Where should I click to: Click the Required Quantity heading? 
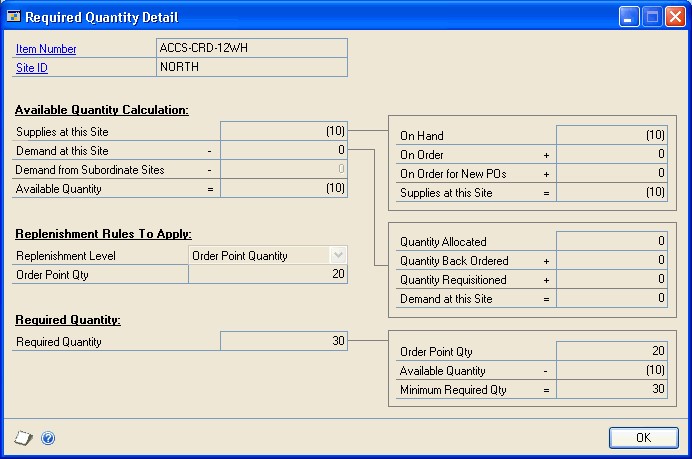68,320
